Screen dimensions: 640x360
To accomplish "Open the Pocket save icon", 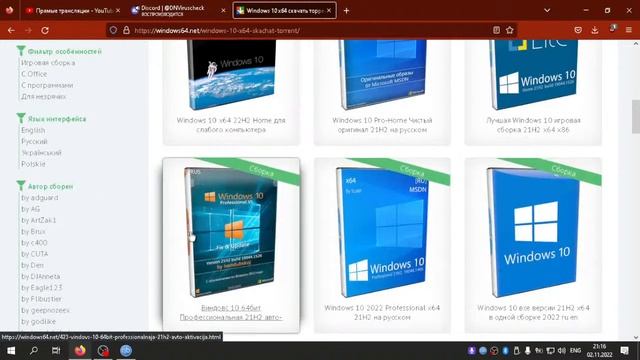I will [578, 30].
